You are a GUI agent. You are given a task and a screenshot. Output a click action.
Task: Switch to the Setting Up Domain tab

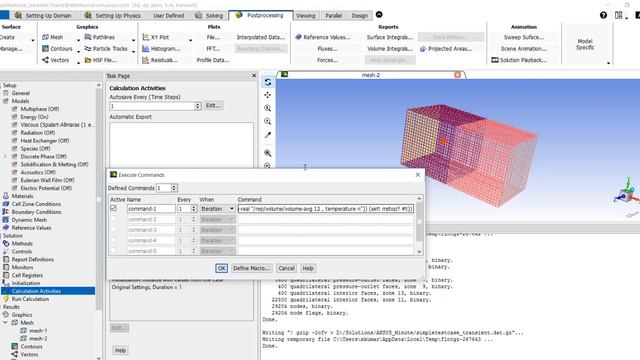click(x=44, y=16)
